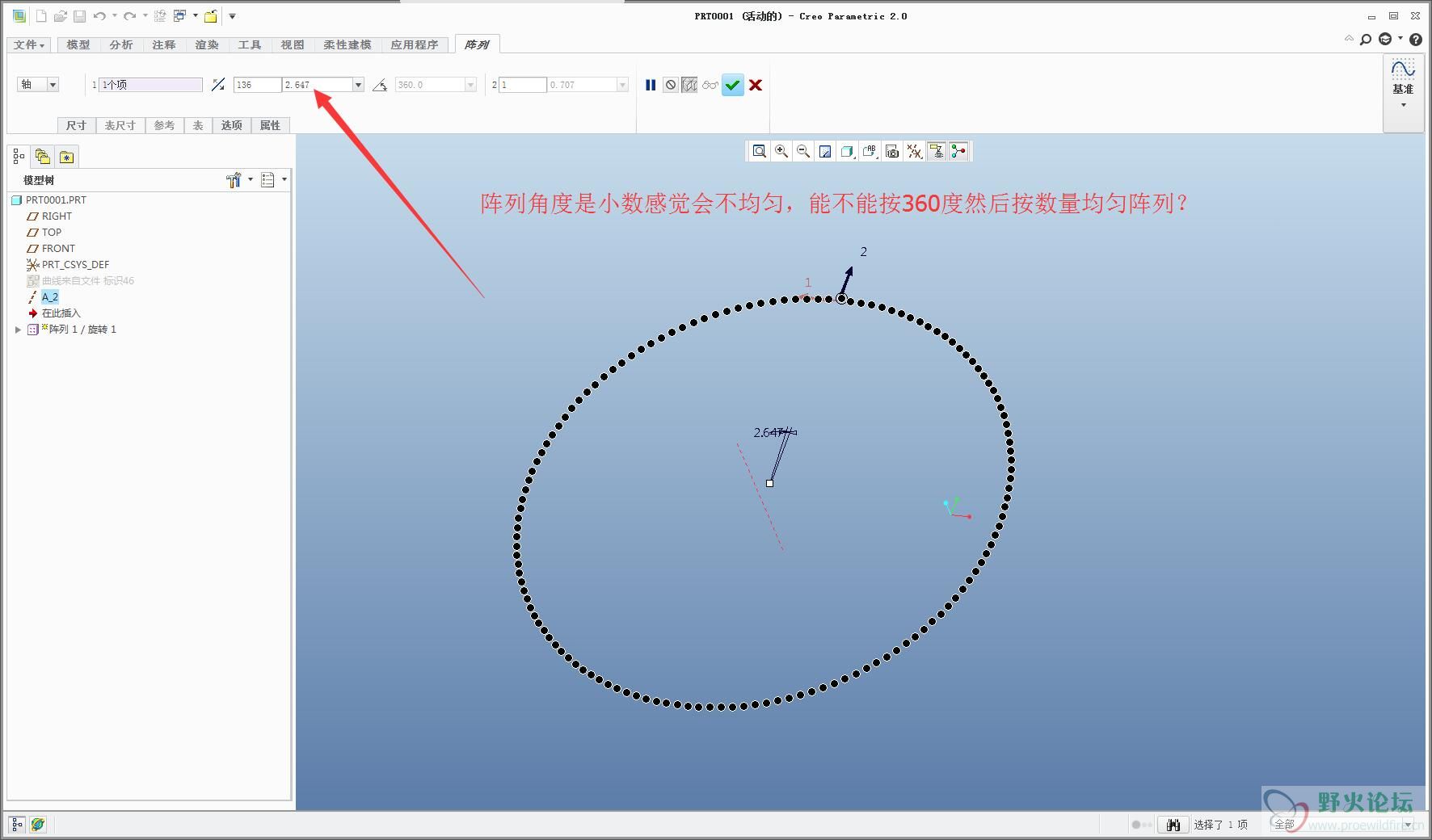Switch to the 注释 ribbon tab
This screenshot has width=1432, height=840.
pyautogui.click(x=164, y=45)
